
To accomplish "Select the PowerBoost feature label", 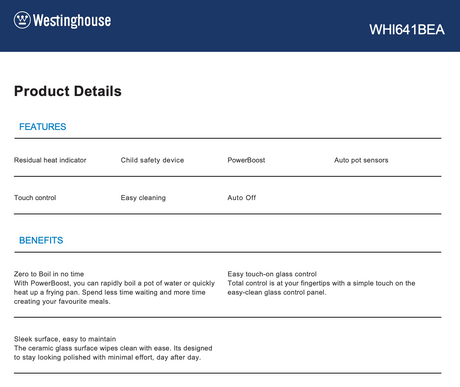I will point(246,160).
